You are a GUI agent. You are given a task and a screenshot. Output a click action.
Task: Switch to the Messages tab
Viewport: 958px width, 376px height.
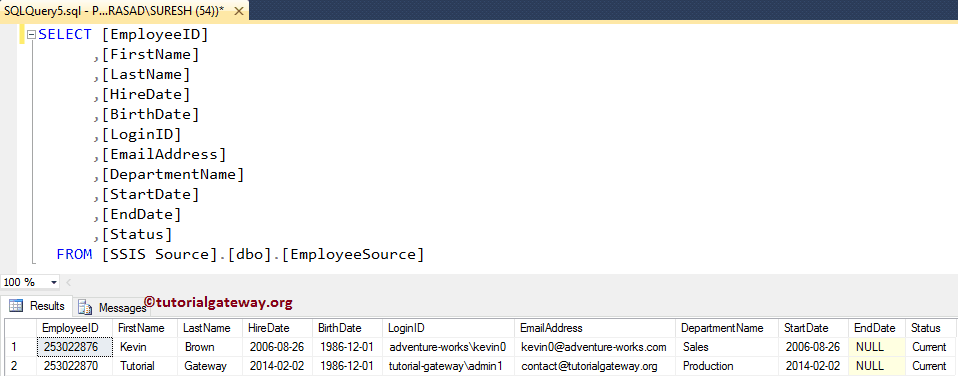pos(111,308)
